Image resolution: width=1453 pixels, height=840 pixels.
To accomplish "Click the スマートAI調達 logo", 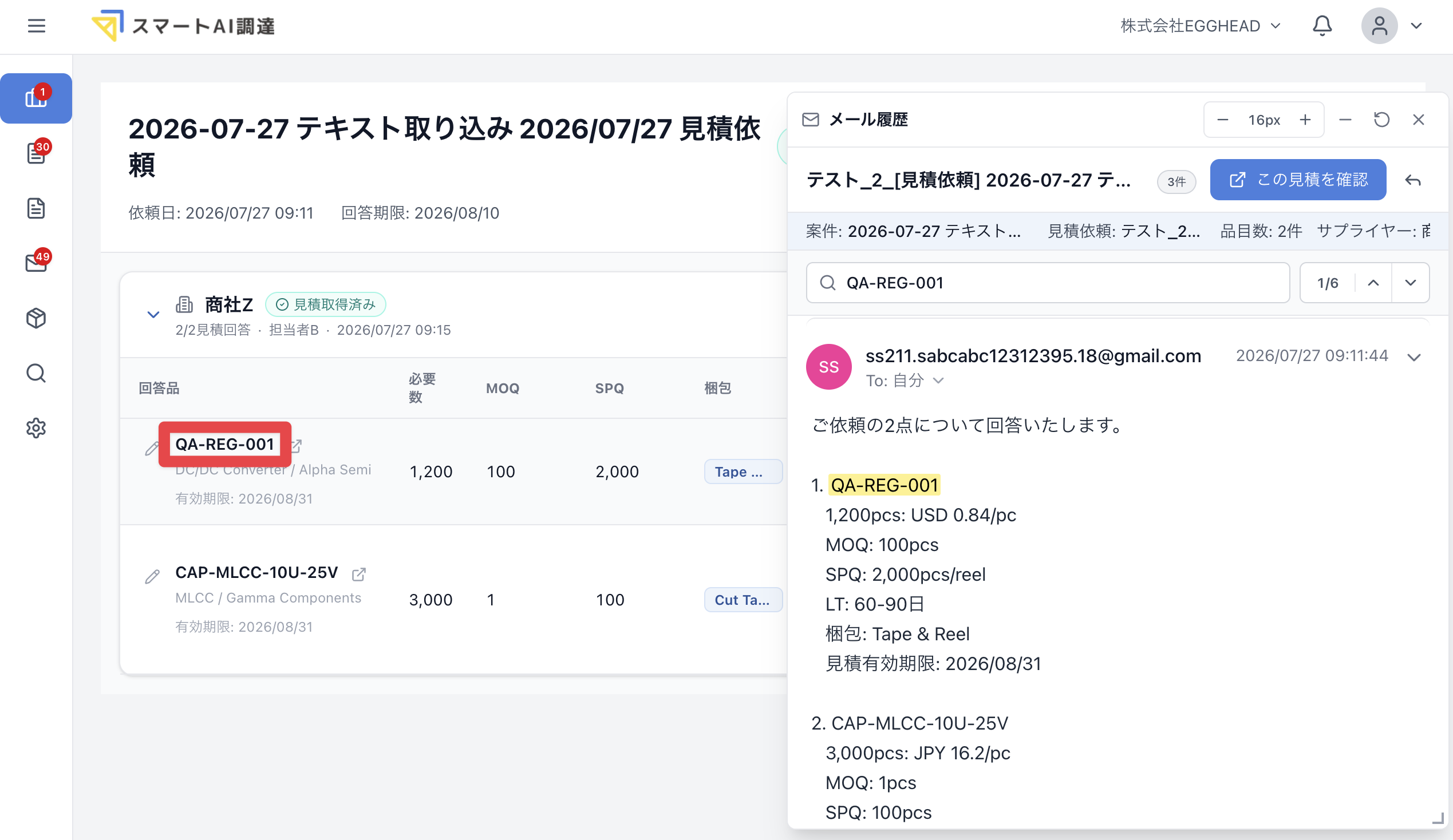I will pos(183,26).
